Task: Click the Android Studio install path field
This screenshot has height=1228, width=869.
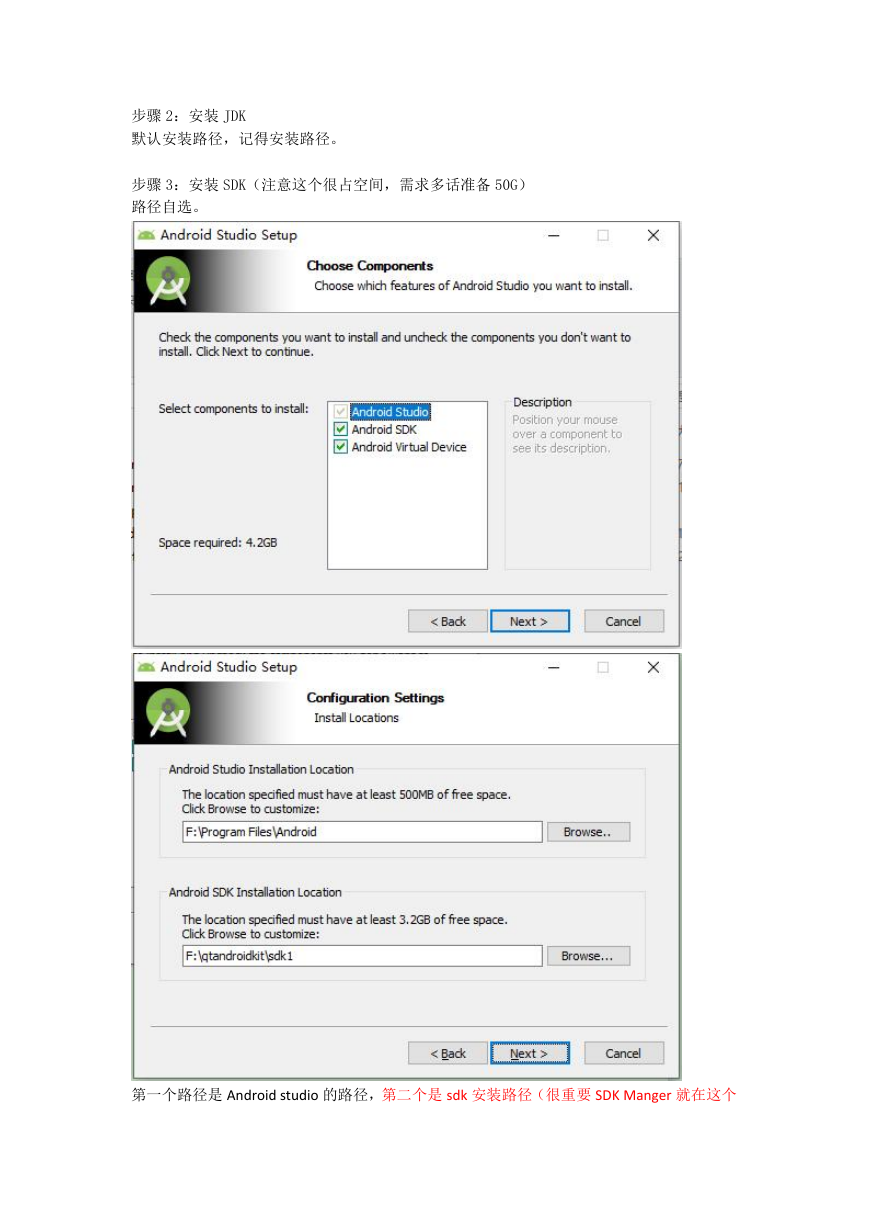Action: click(362, 832)
